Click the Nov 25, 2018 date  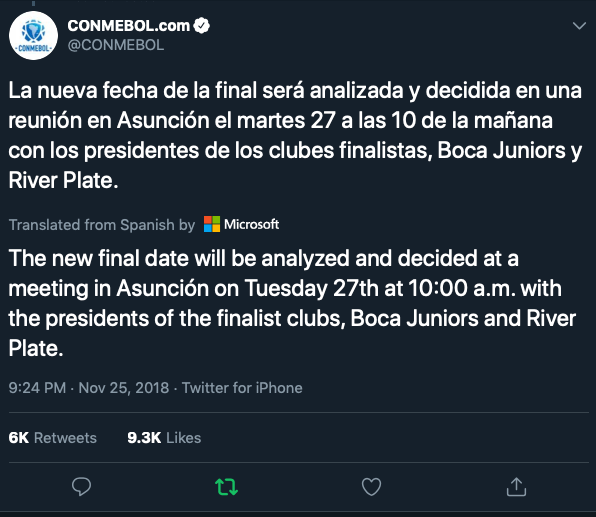pos(124,388)
